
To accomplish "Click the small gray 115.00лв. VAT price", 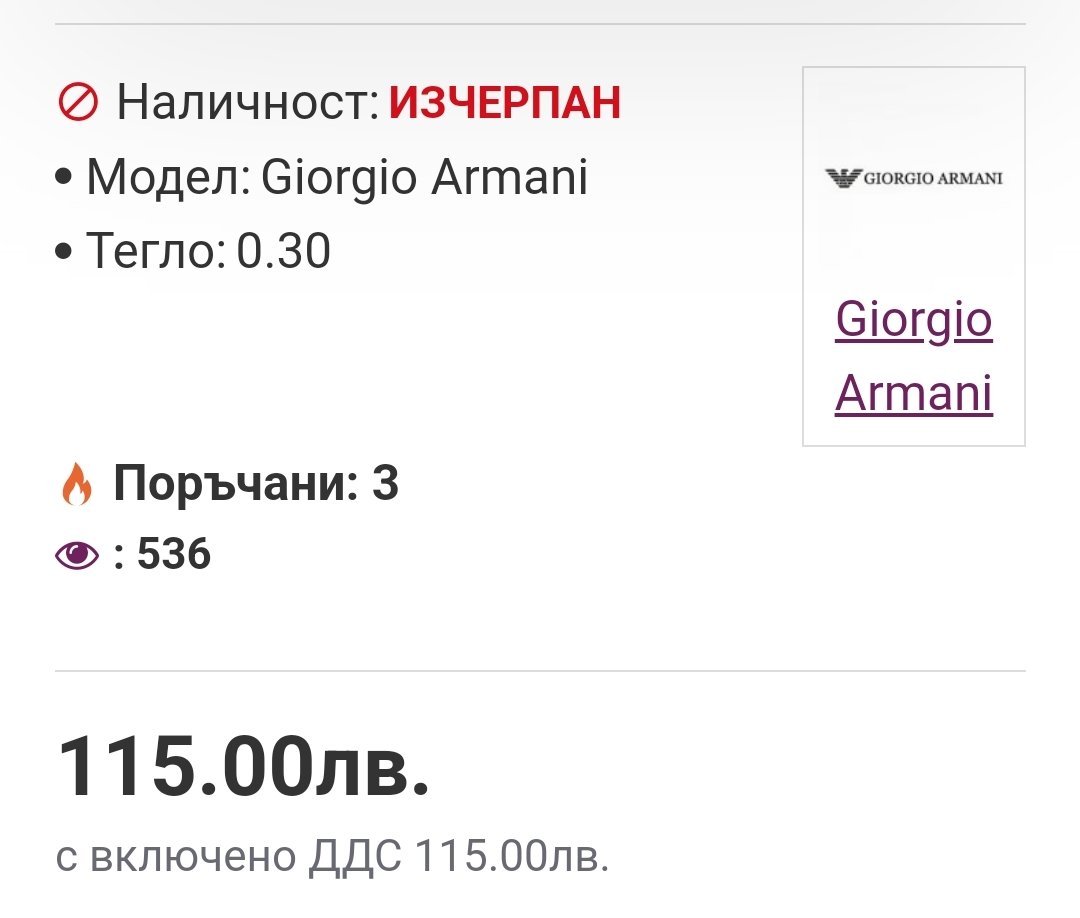I will tap(511, 857).
